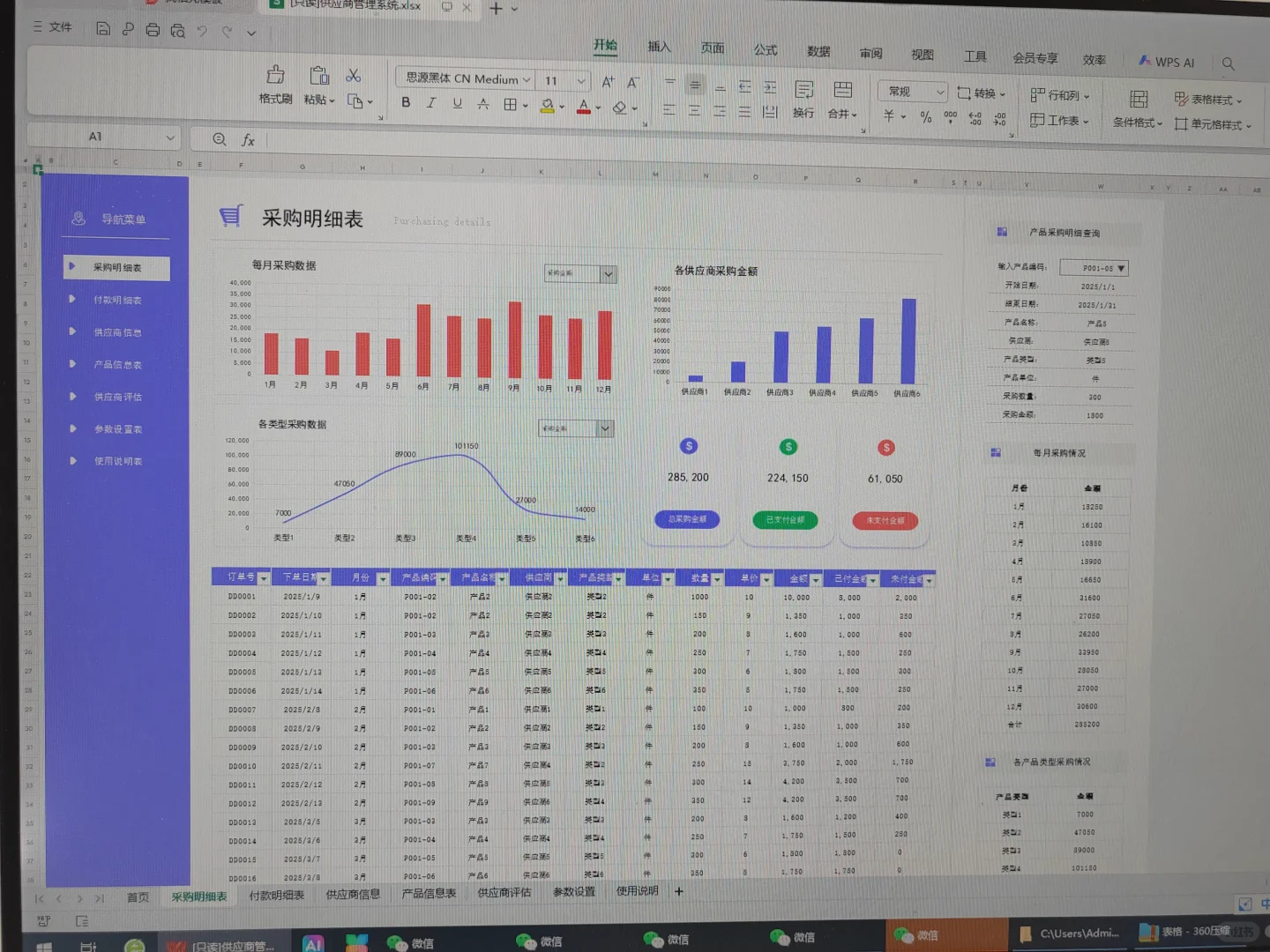This screenshot has width=1270, height=952.
Task: Switch to the 插入 ribbon tab
Action: pyautogui.click(x=658, y=48)
